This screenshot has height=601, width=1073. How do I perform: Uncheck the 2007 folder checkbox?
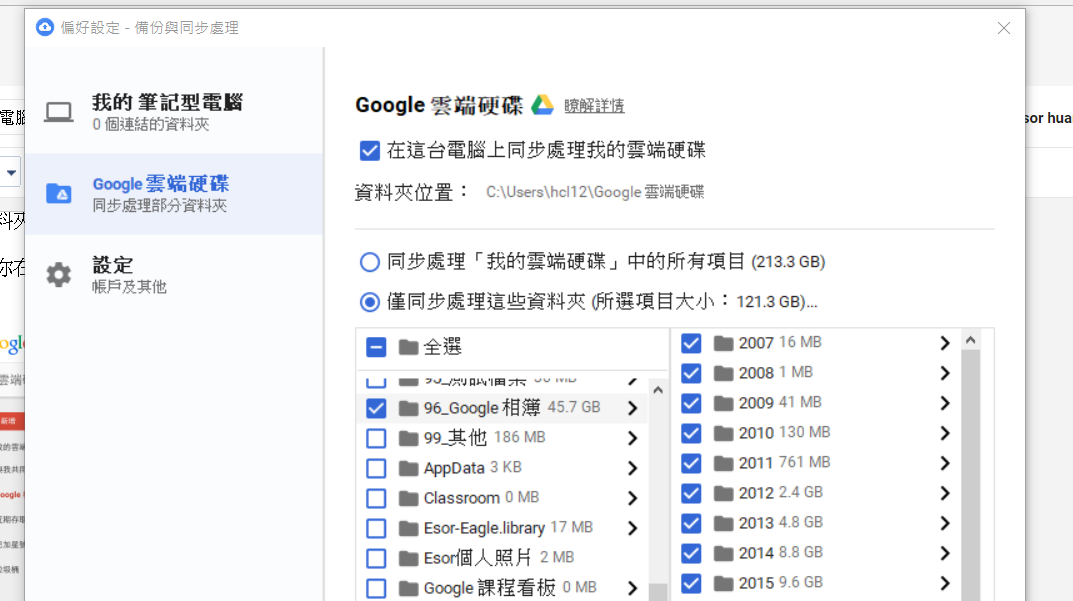click(691, 343)
